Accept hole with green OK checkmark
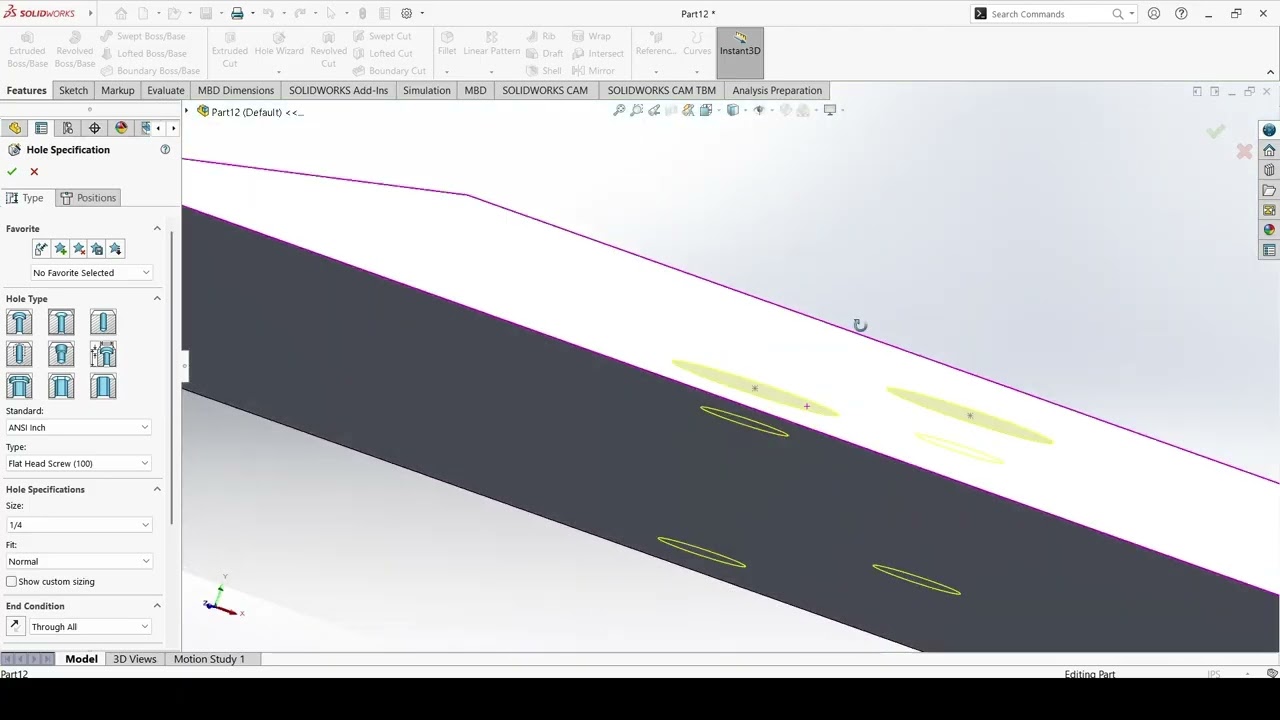Viewport: 1280px width, 720px height. pyautogui.click(x=12, y=172)
